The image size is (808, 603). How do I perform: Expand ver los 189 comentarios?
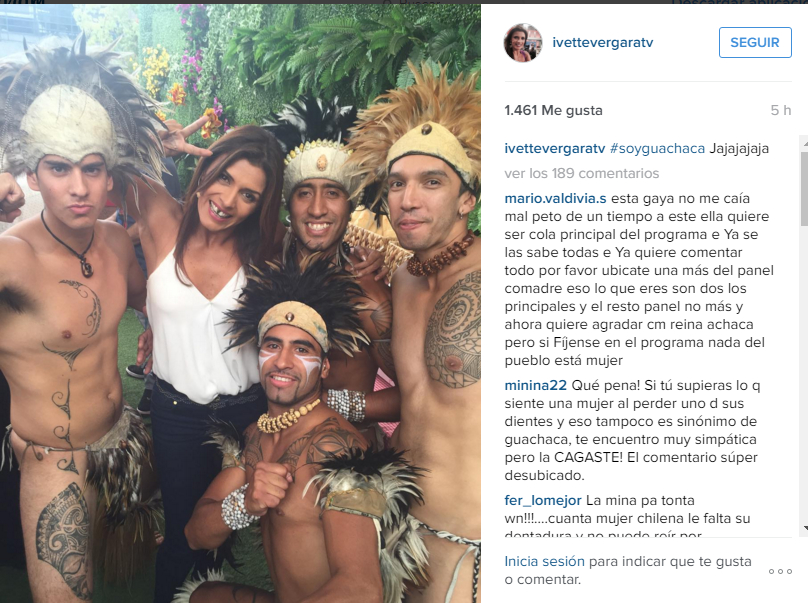581,173
